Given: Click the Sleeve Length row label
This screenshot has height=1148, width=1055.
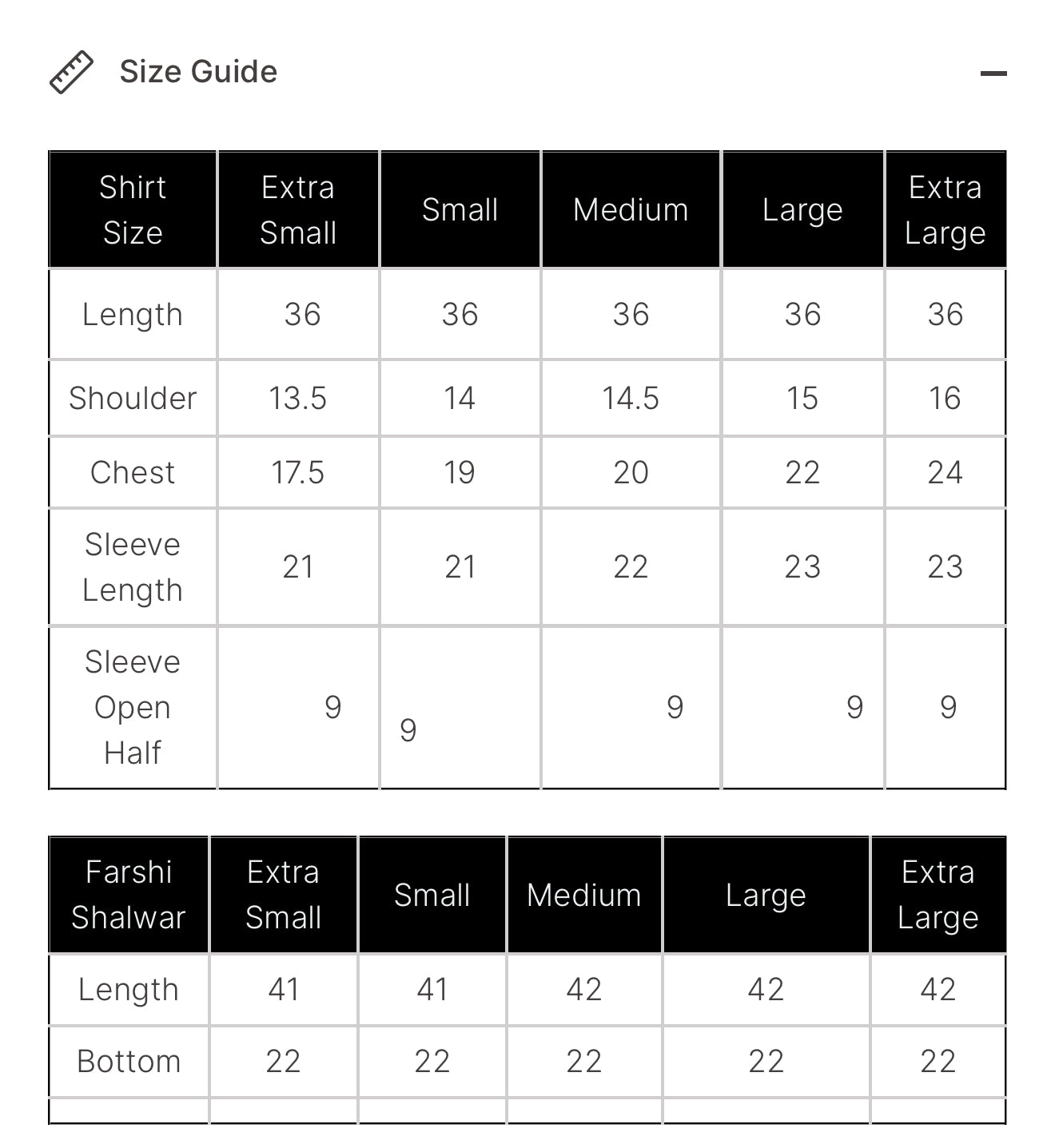Looking at the screenshot, I should [x=133, y=567].
